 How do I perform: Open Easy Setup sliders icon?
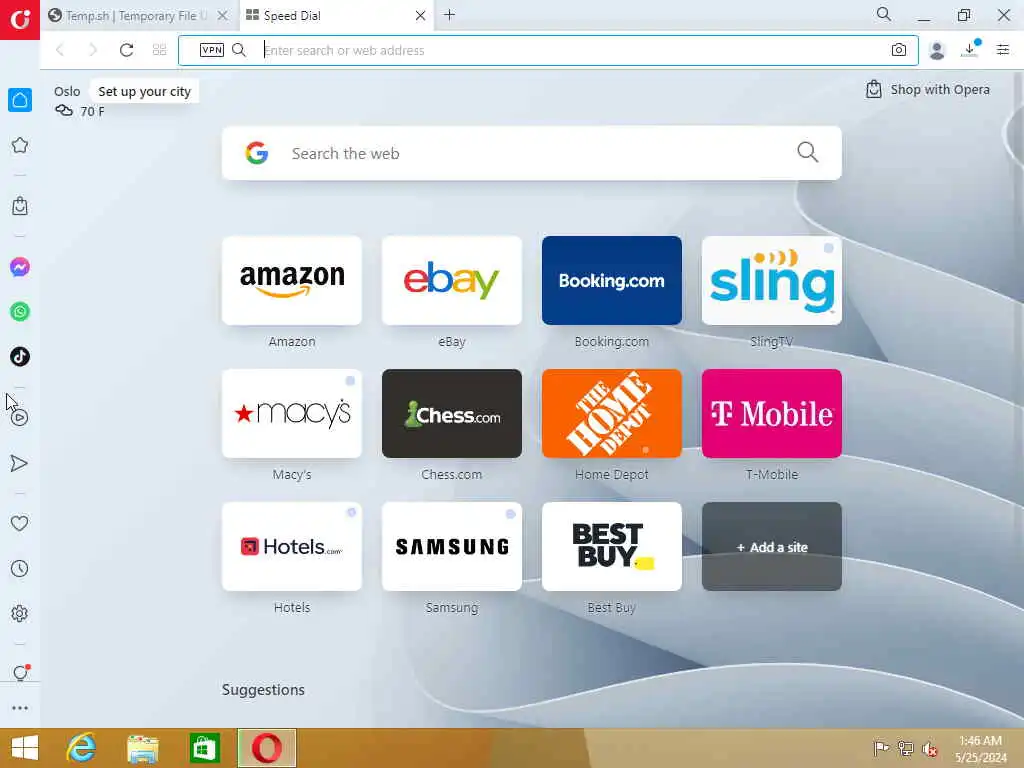point(1003,50)
